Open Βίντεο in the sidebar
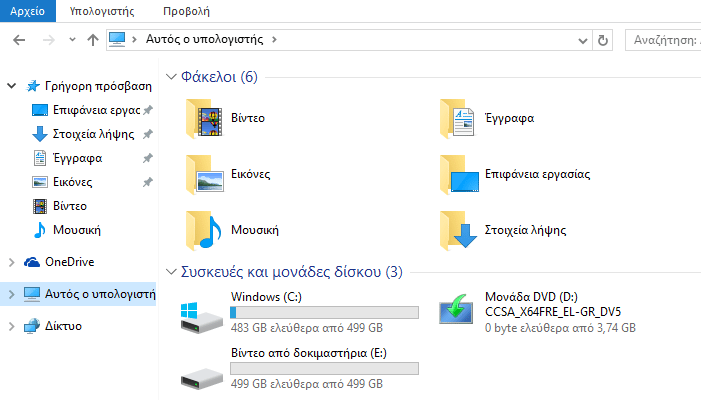The image size is (701, 400). [x=70, y=206]
